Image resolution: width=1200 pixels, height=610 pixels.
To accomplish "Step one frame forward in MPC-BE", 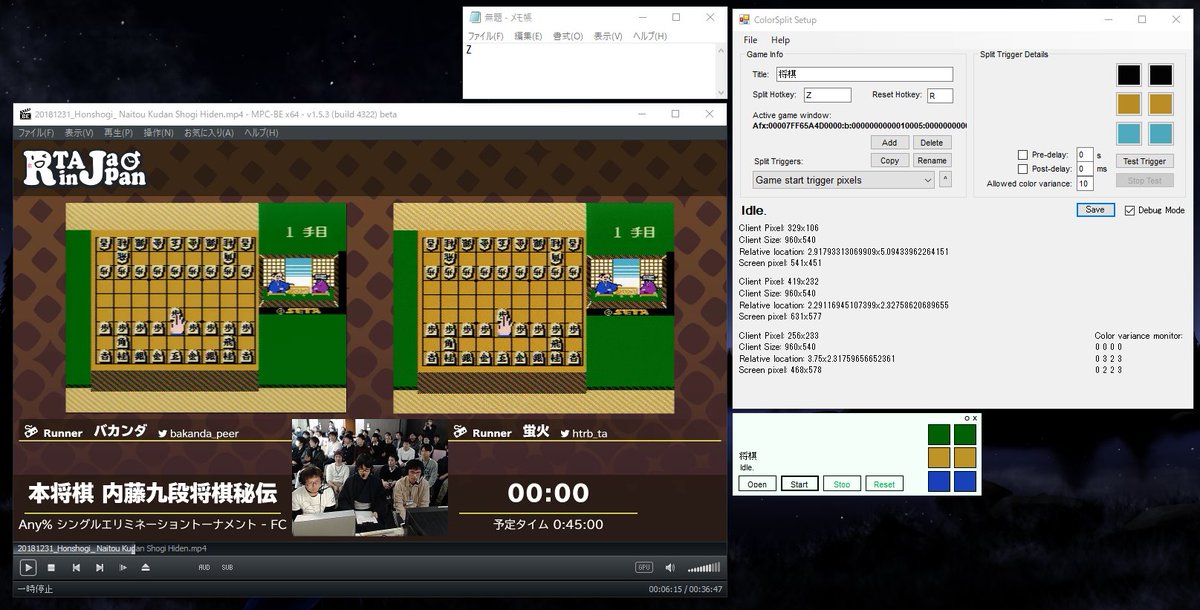I will tap(123, 568).
